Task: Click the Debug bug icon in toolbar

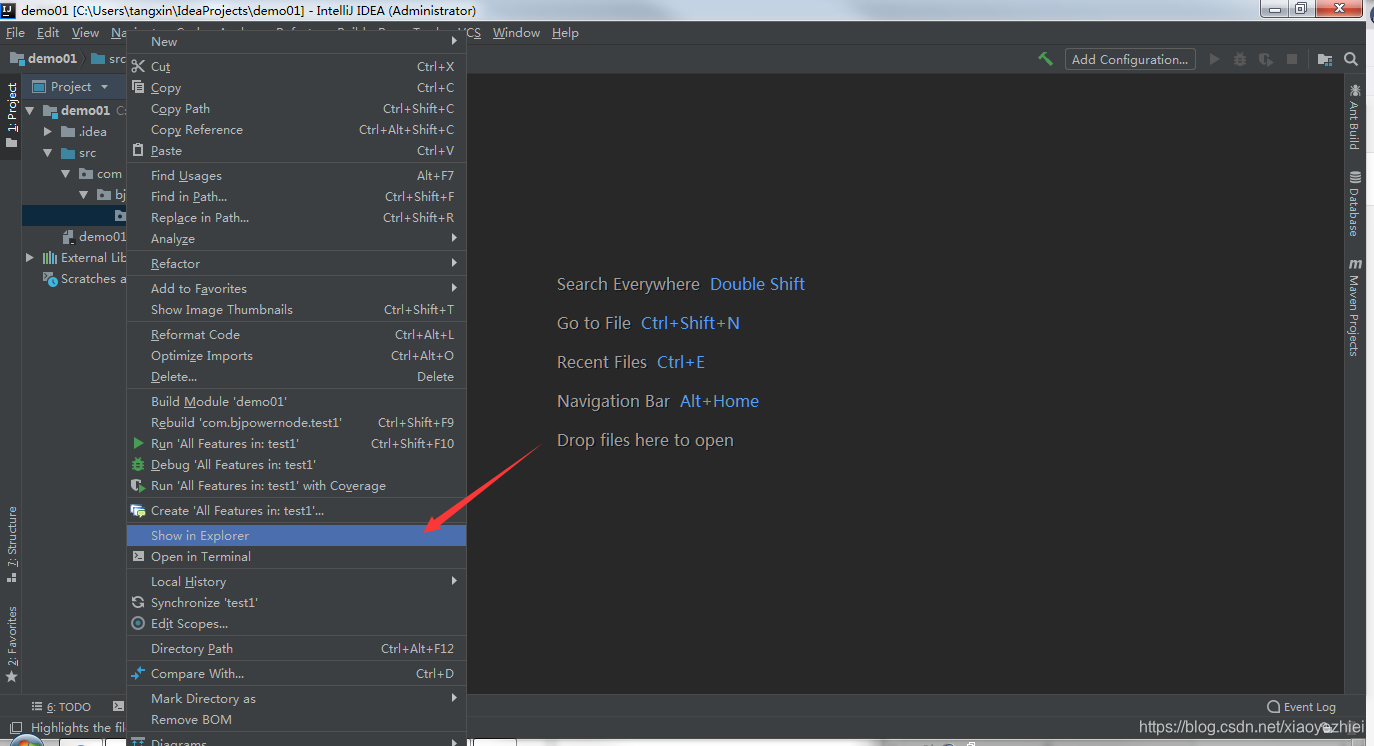Action: 1240,59
